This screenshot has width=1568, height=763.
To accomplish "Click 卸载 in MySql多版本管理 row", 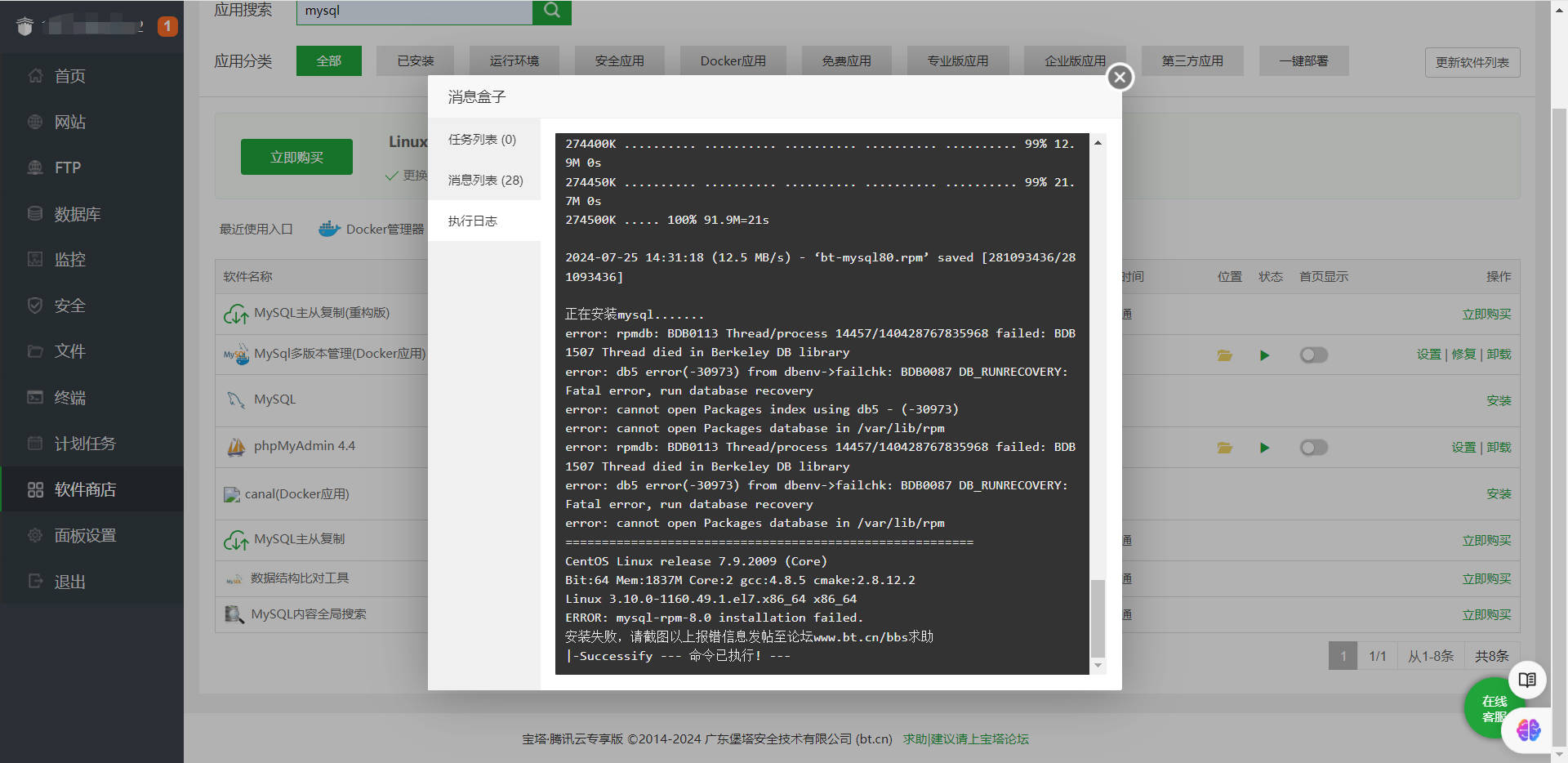I will (x=1499, y=355).
